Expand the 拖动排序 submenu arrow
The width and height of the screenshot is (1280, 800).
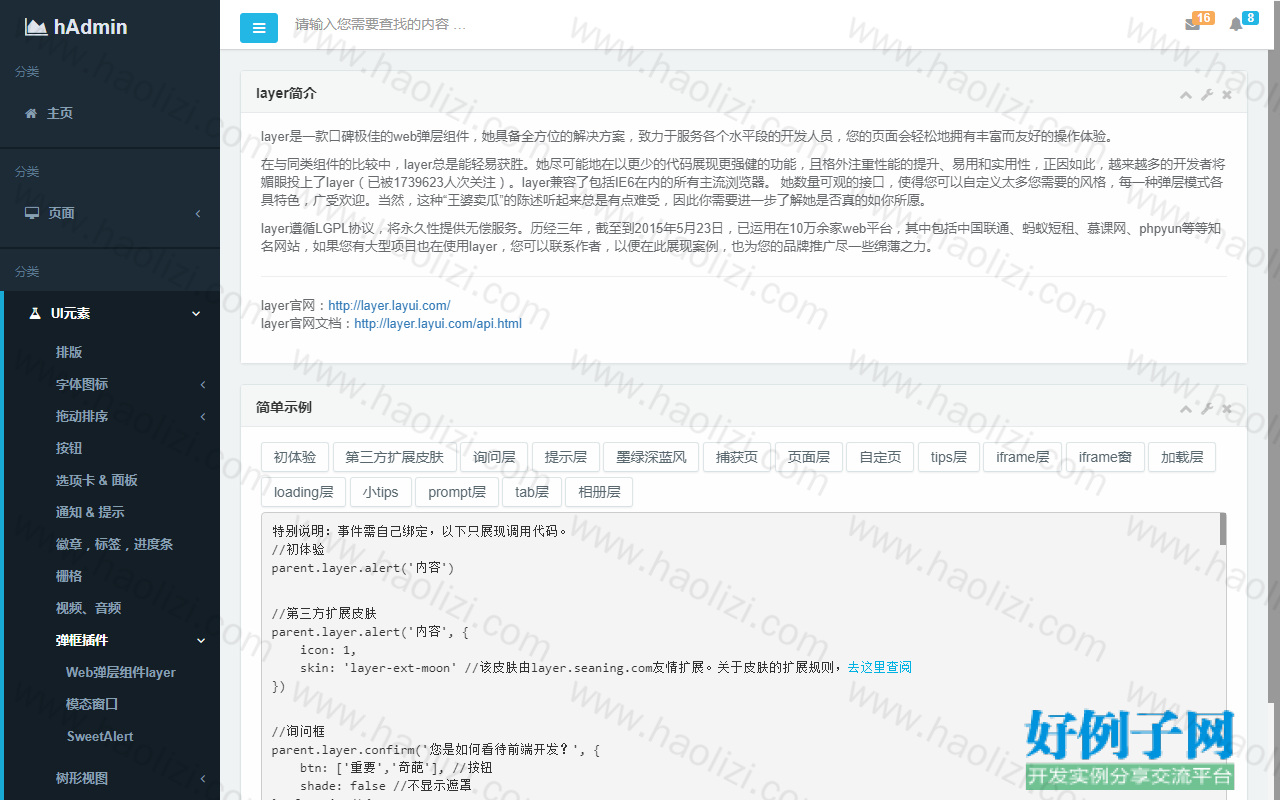coord(203,416)
